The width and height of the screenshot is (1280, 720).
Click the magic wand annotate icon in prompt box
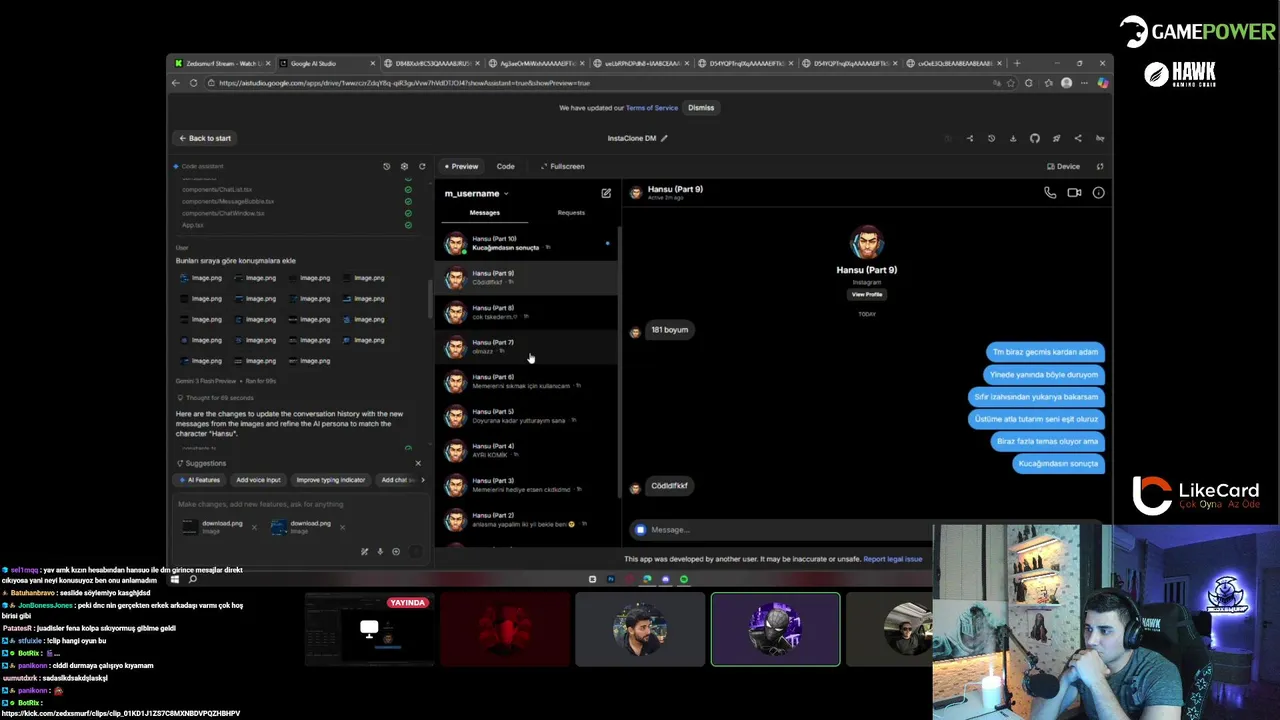[x=364, y=551]
